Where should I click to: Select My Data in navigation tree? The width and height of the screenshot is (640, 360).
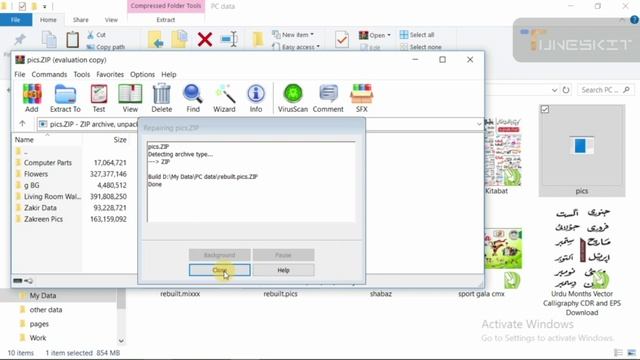click(x=42, y=296)
